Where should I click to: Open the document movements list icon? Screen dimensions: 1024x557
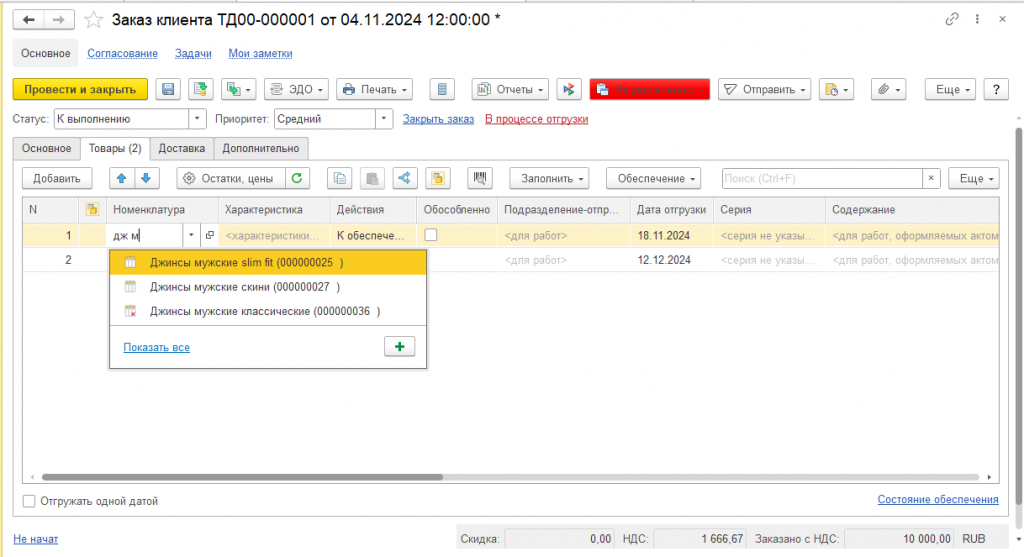442,89
